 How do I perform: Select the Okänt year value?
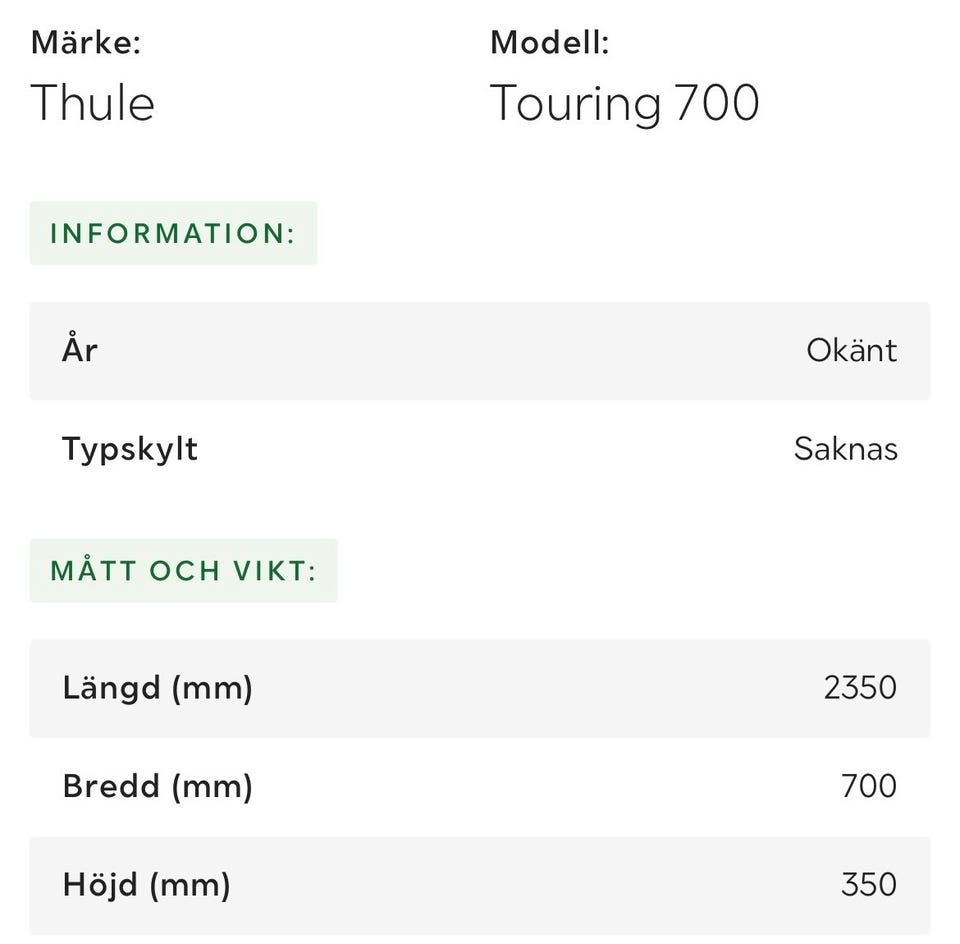851,351
